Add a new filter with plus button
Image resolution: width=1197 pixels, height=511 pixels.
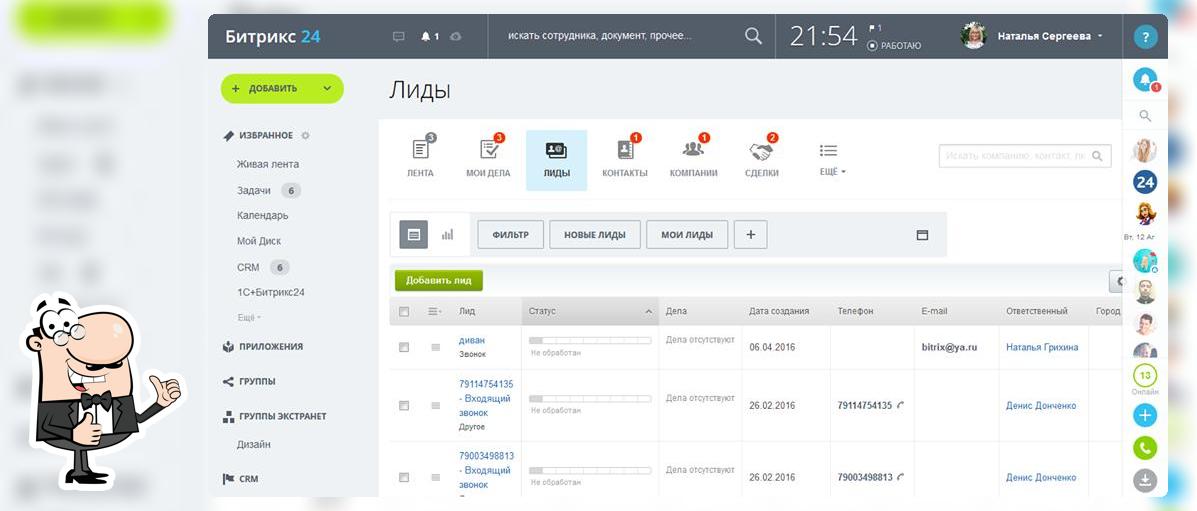click(750, 234)
